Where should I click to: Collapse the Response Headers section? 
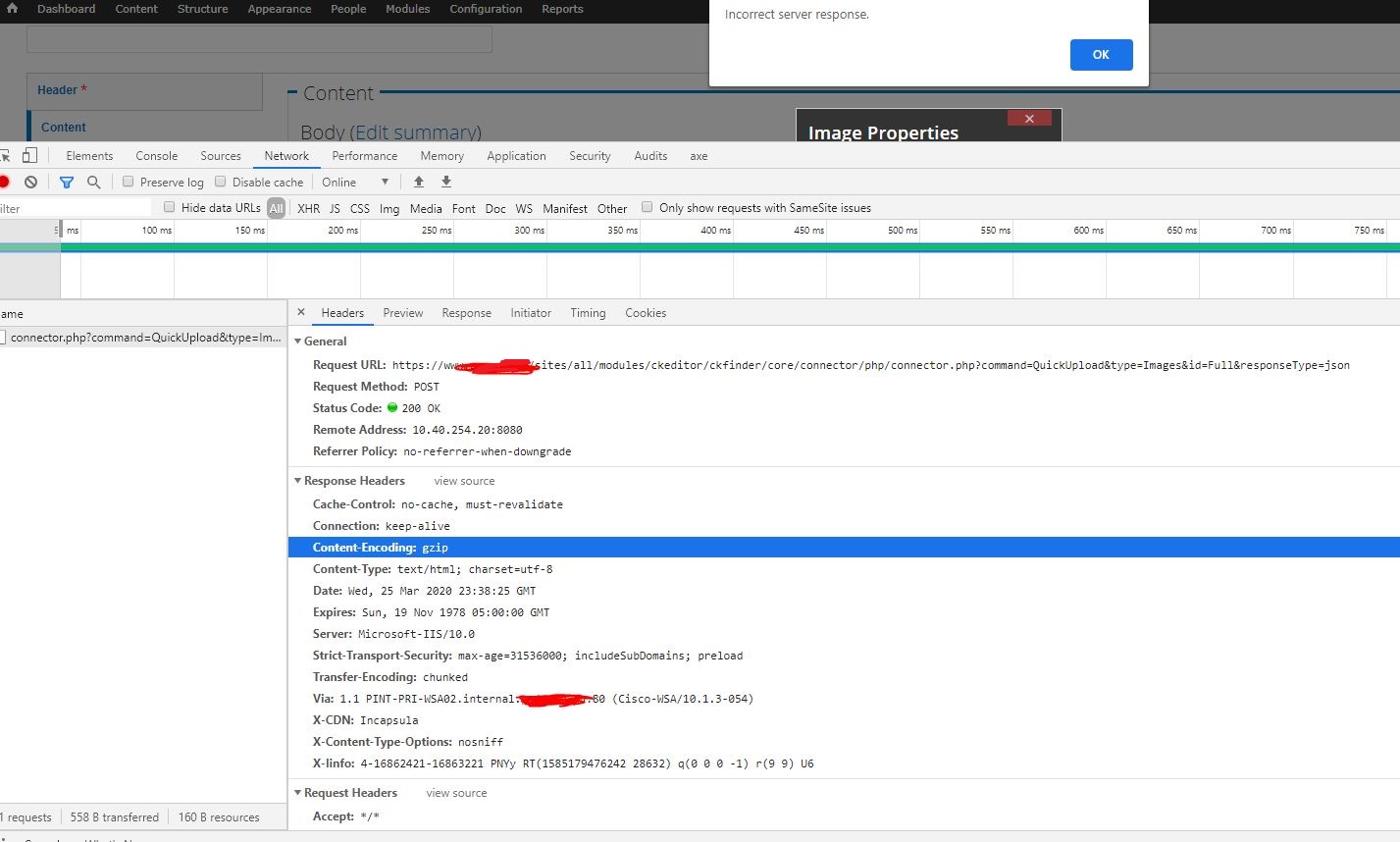[299, 481]
